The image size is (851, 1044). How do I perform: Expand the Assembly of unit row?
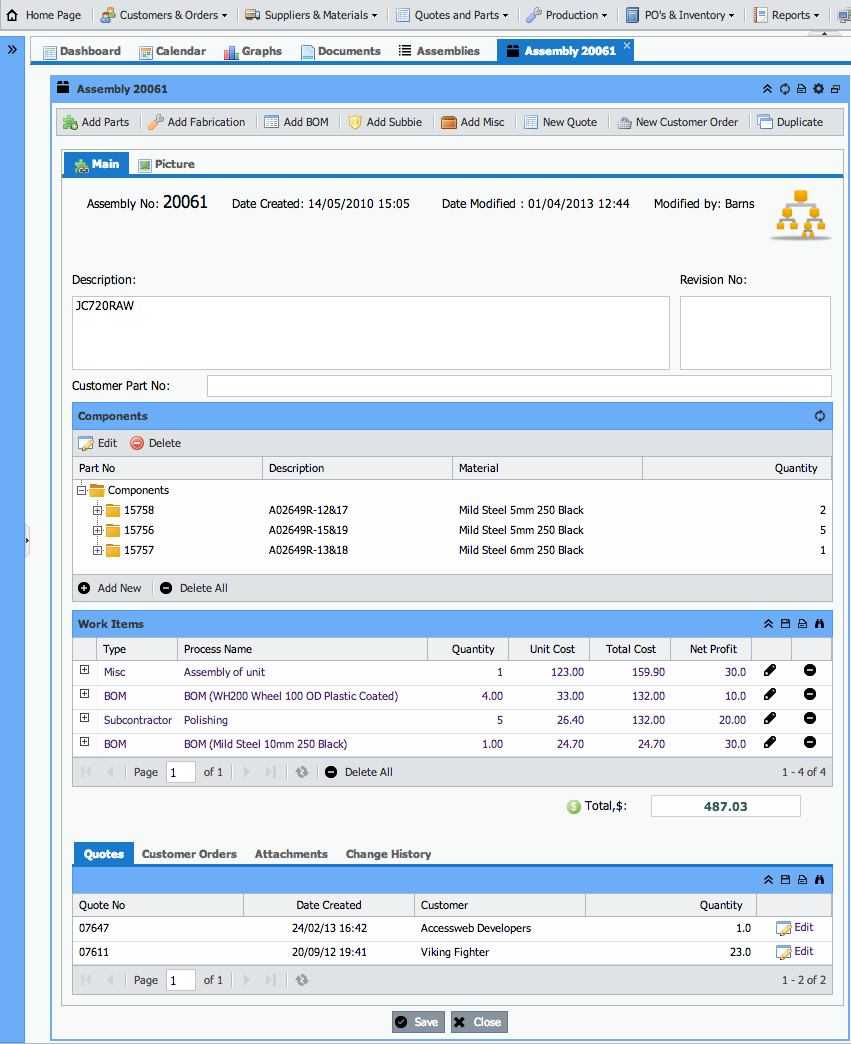85,670
